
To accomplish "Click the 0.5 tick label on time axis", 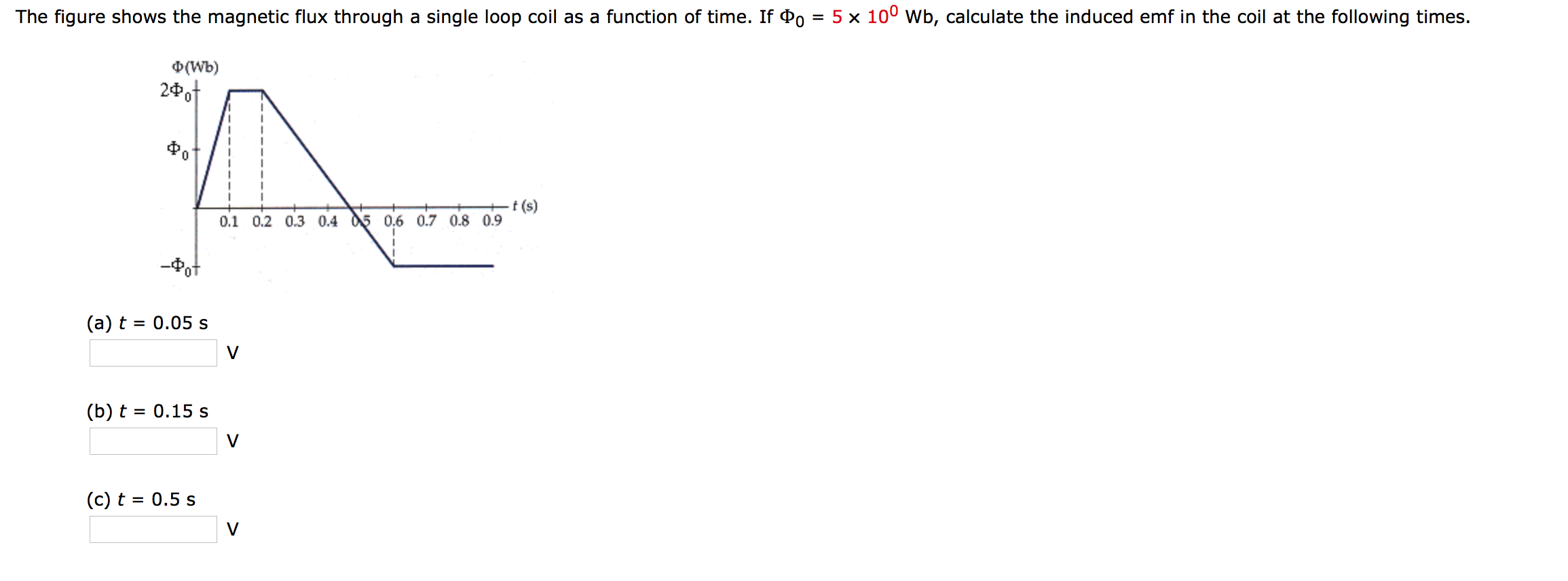I will [361, 220].
